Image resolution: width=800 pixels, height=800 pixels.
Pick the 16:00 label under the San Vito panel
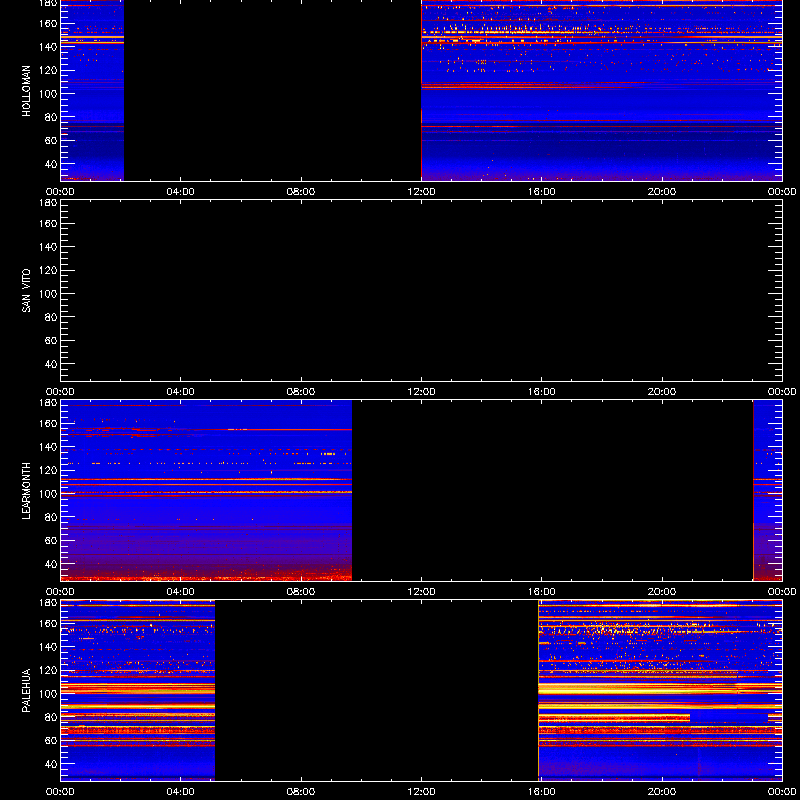tap(542, 392)
